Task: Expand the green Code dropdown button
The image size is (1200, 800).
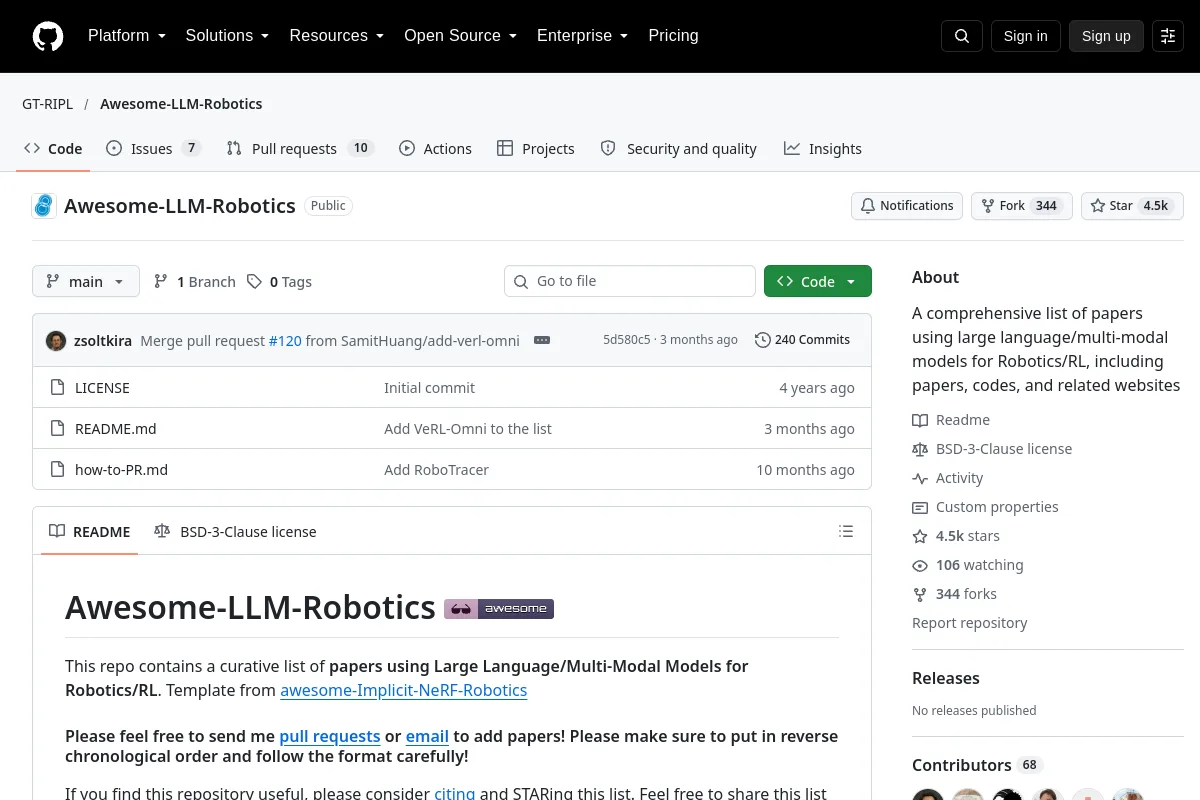Action: click(818, 282)
